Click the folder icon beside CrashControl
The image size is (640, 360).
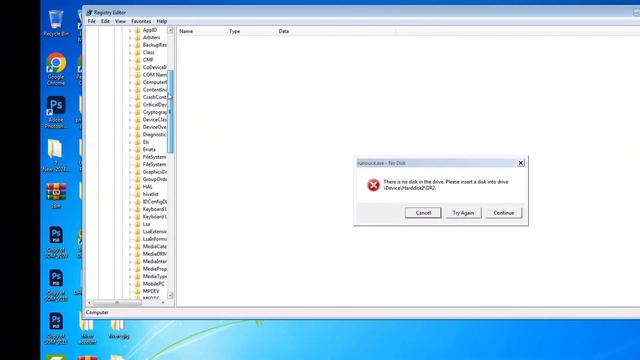[x=138, y=97]
